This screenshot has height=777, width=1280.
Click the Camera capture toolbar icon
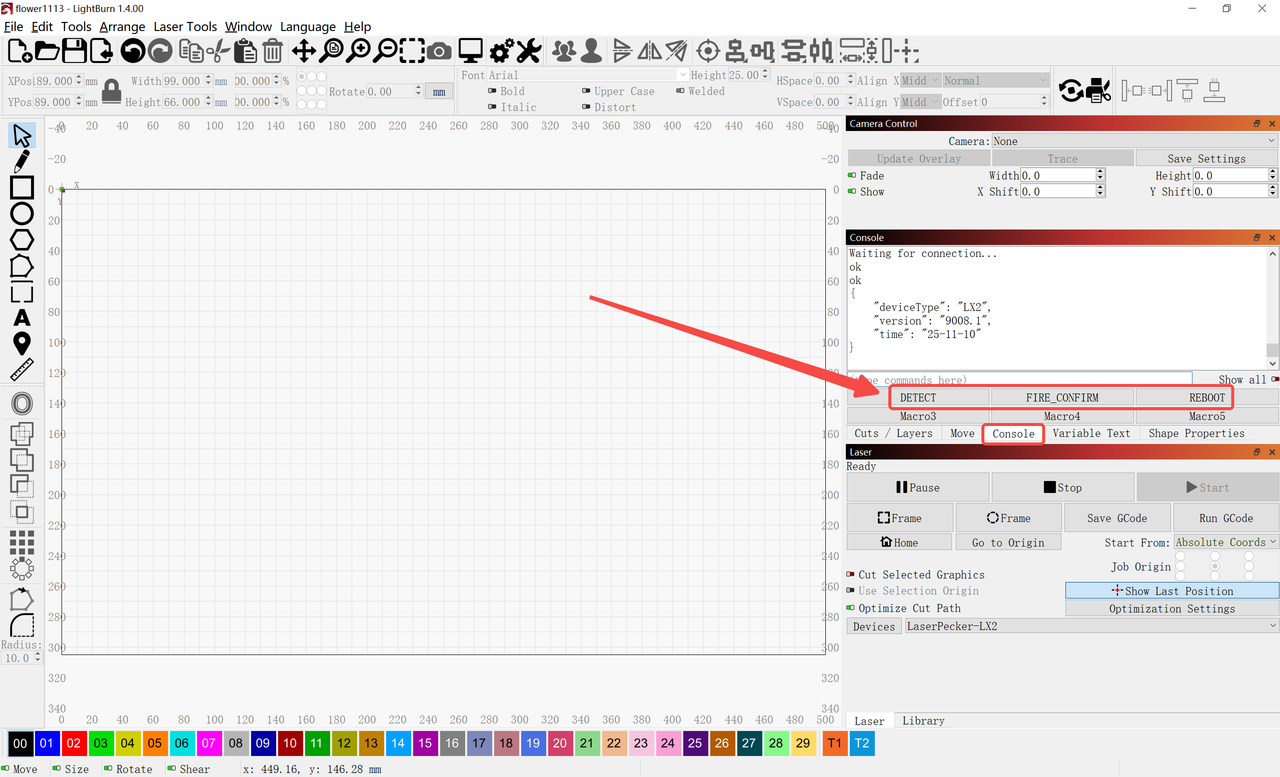439,50
